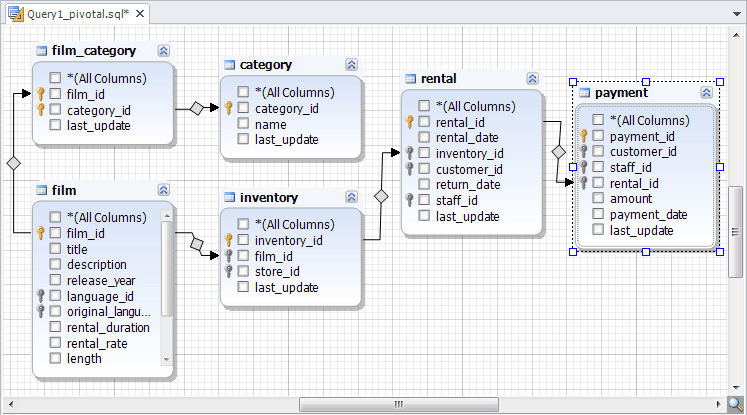Collapse the film_category table

(x=163, y=51)
